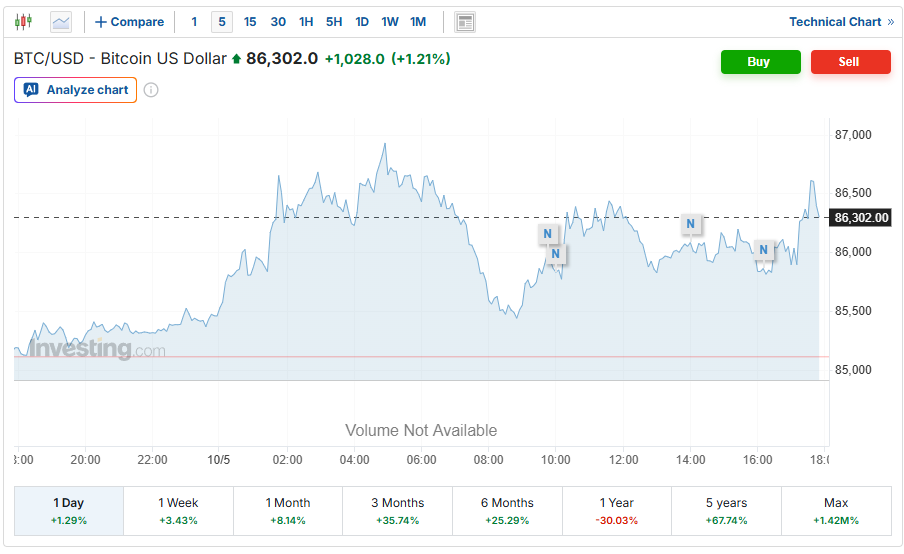Click the 85,000 axis price label
904x554 pixels.
853,370
